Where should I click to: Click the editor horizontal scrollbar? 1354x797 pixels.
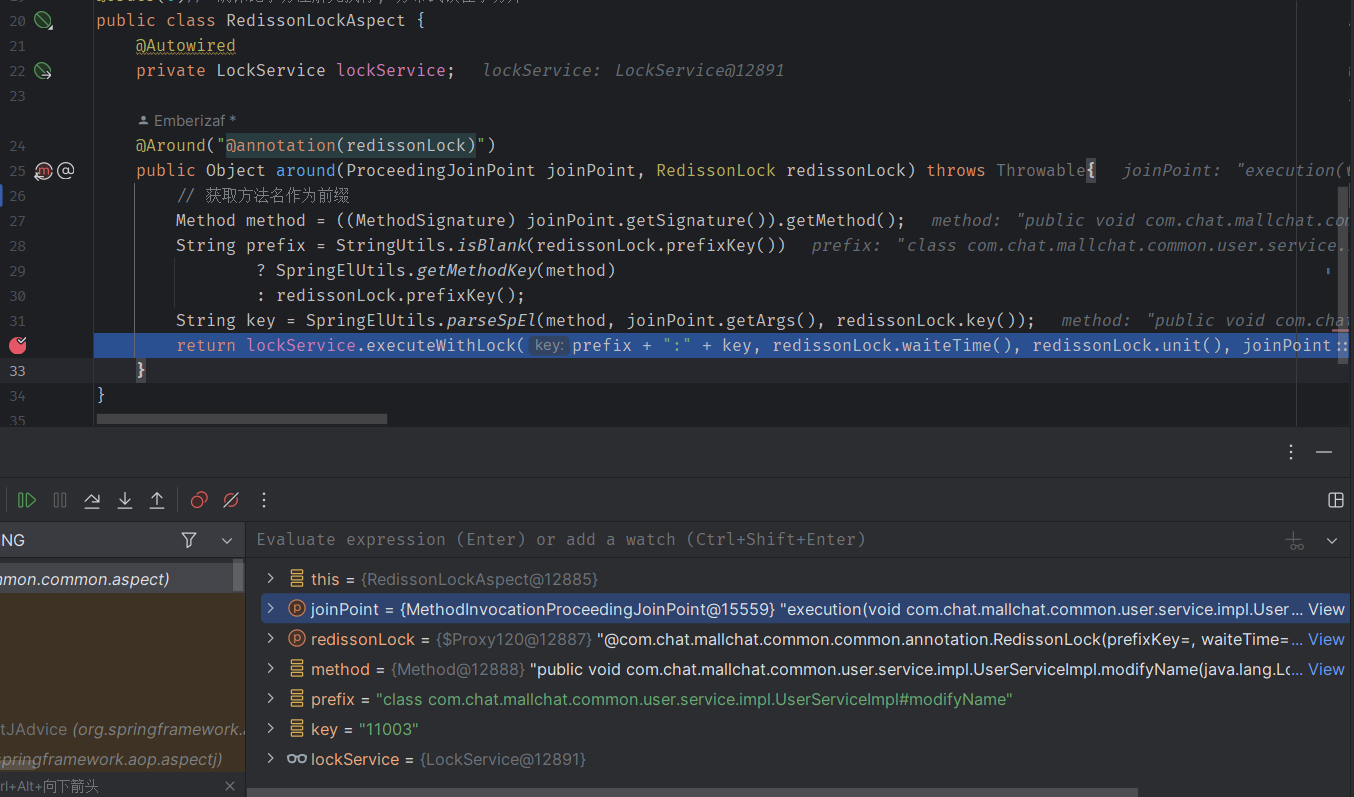pos(242,419)
